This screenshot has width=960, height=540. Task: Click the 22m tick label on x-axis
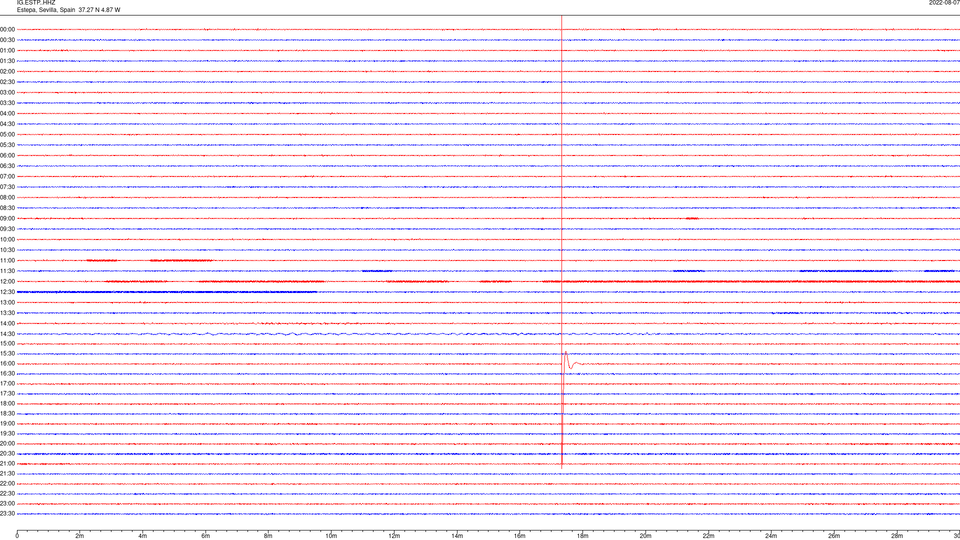[708, 536]
